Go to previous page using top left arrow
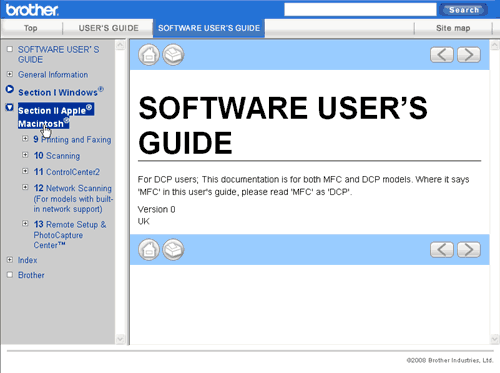Viewport: 500px width, 373px height. point(442,55)
